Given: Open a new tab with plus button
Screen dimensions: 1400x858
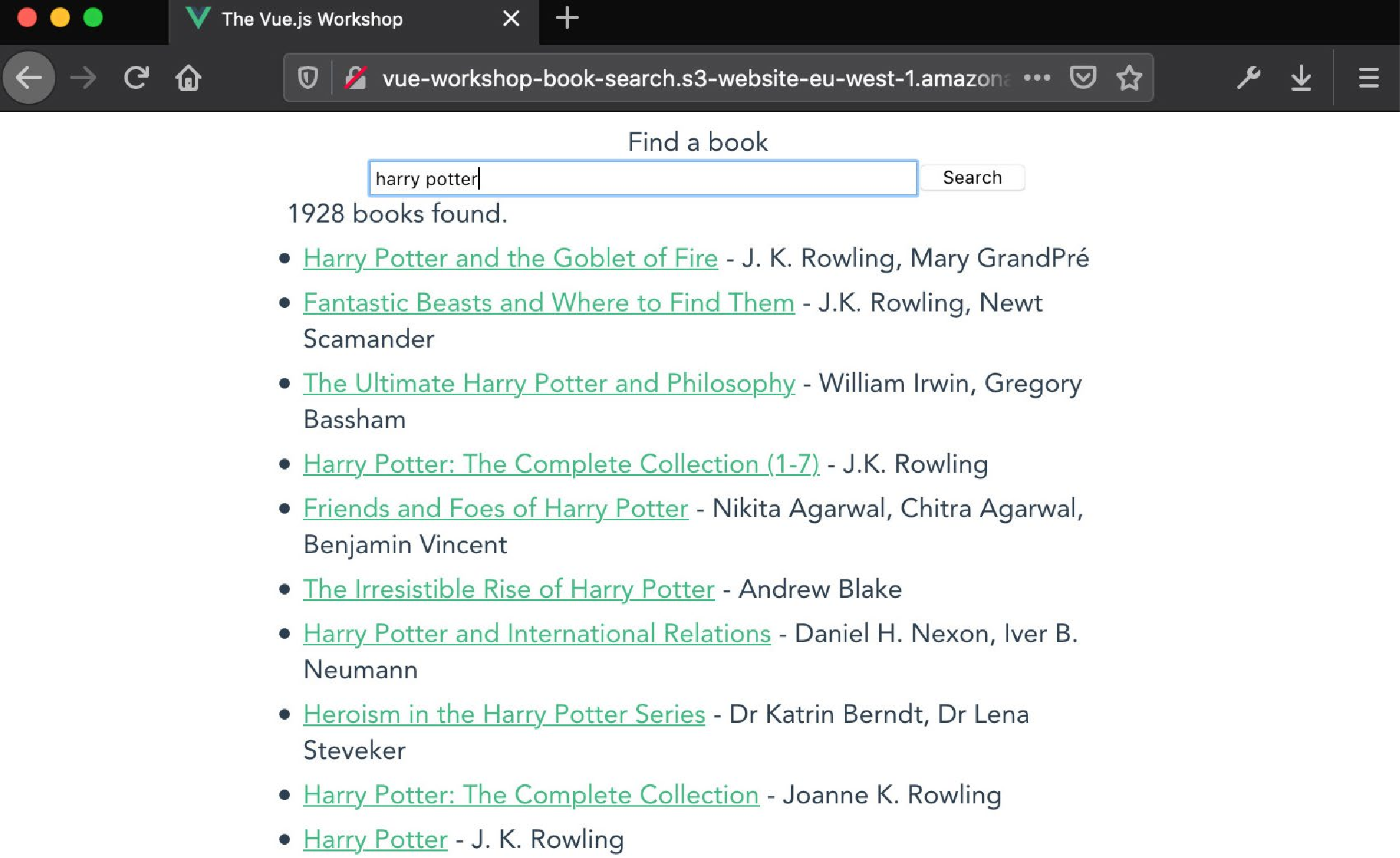Looking at the screenshot, I should click(566, 18).
